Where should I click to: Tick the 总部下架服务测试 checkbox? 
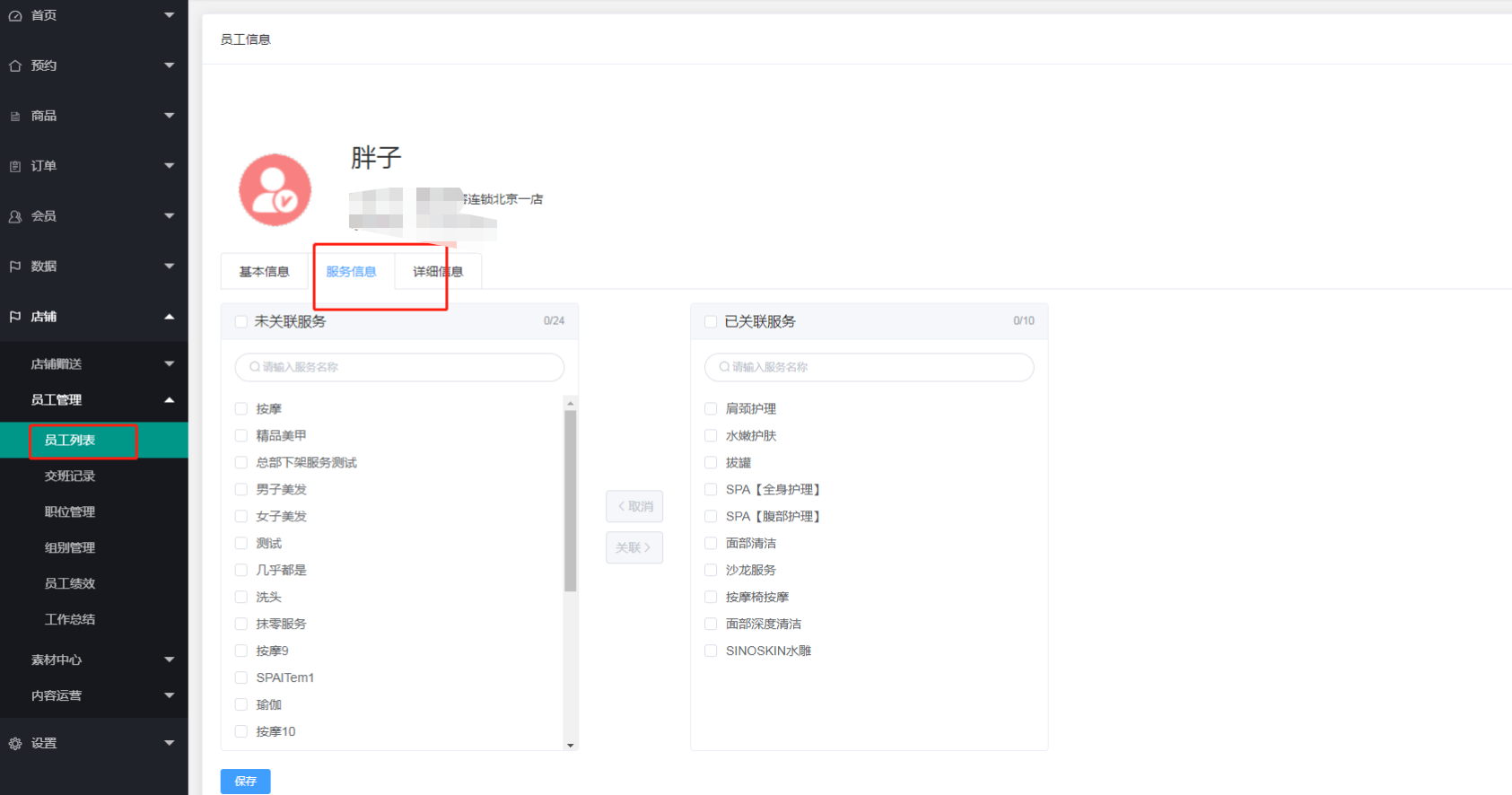tap(241, 462)
